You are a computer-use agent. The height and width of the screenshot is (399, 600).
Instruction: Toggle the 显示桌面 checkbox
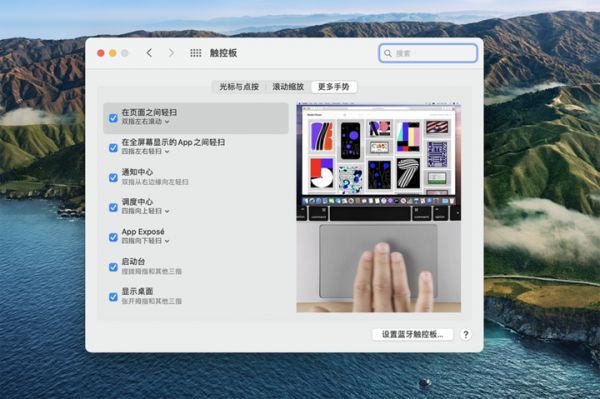coord(113,297)
